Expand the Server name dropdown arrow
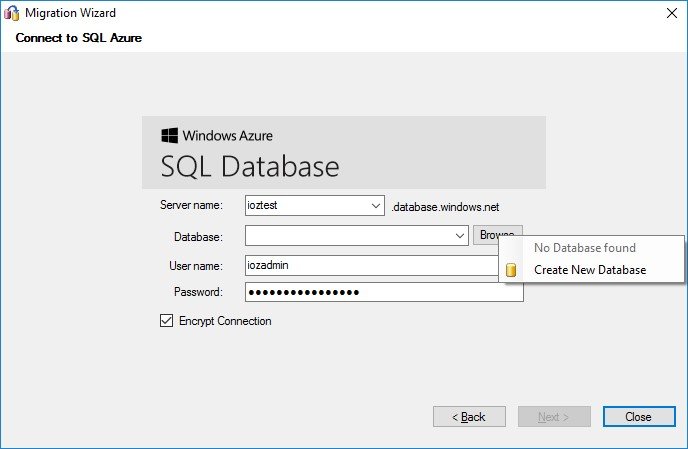The image size is (688, 449). point(376,205)
